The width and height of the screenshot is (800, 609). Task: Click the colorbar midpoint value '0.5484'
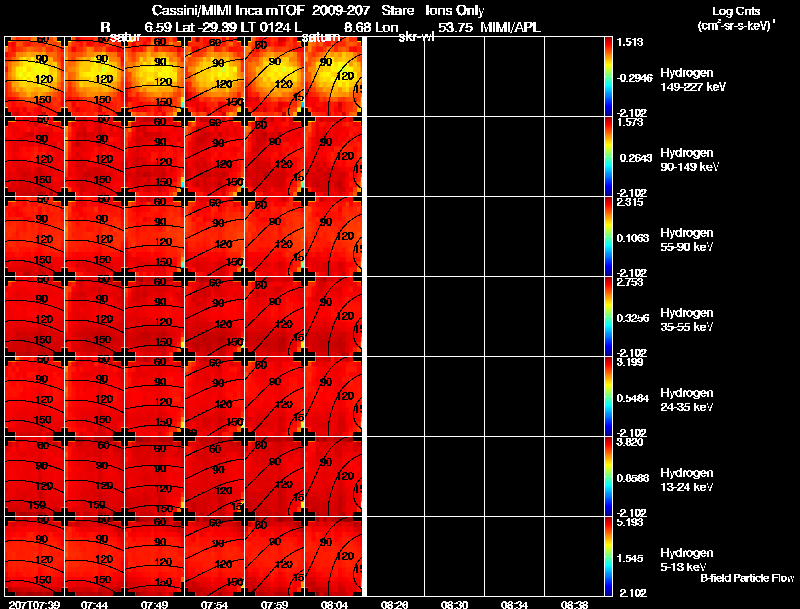(633, 398)
